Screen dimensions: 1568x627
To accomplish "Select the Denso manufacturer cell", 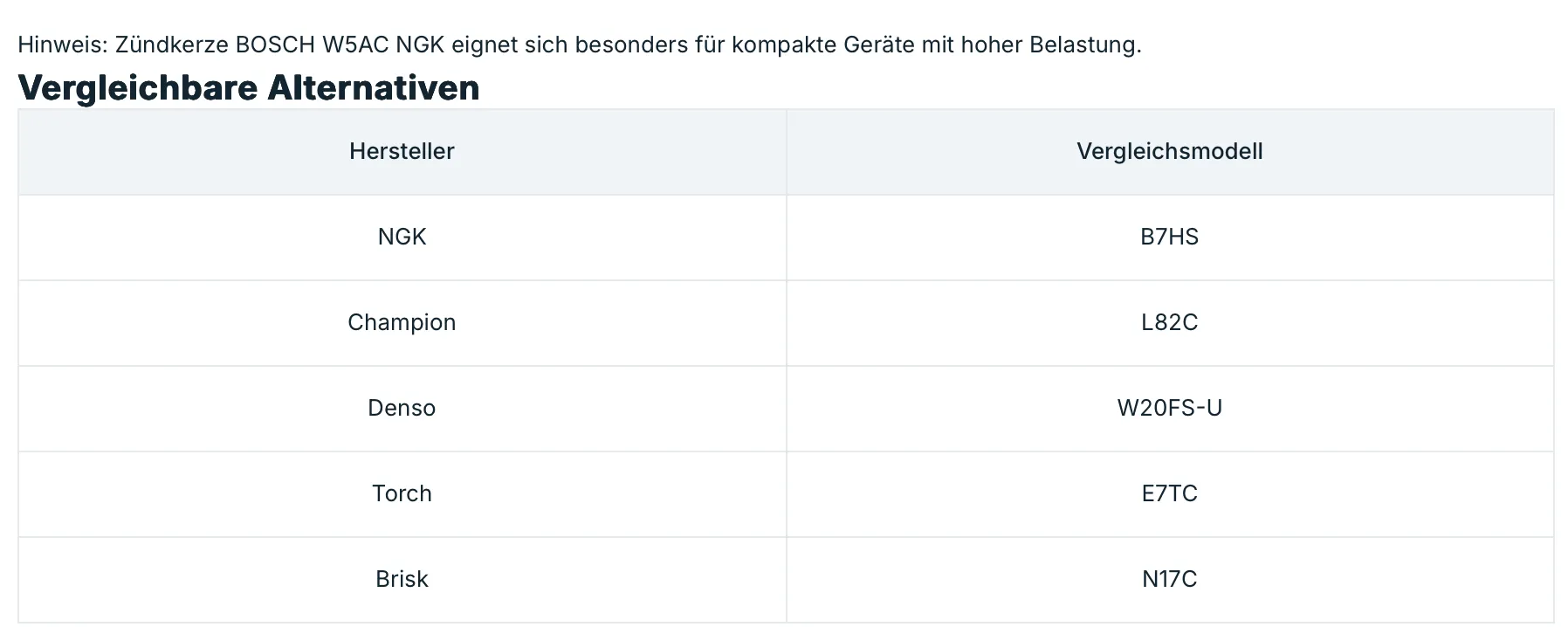I will coord(402,408).
